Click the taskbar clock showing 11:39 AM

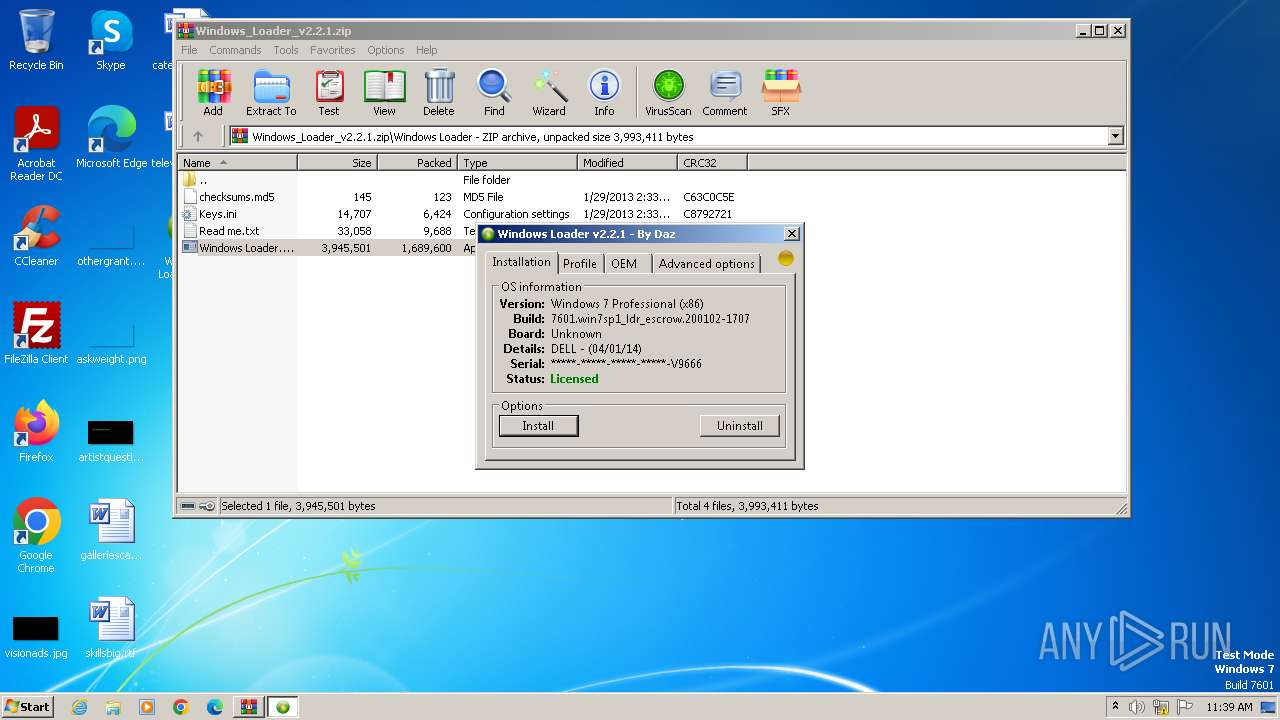tap(1229, 707)
